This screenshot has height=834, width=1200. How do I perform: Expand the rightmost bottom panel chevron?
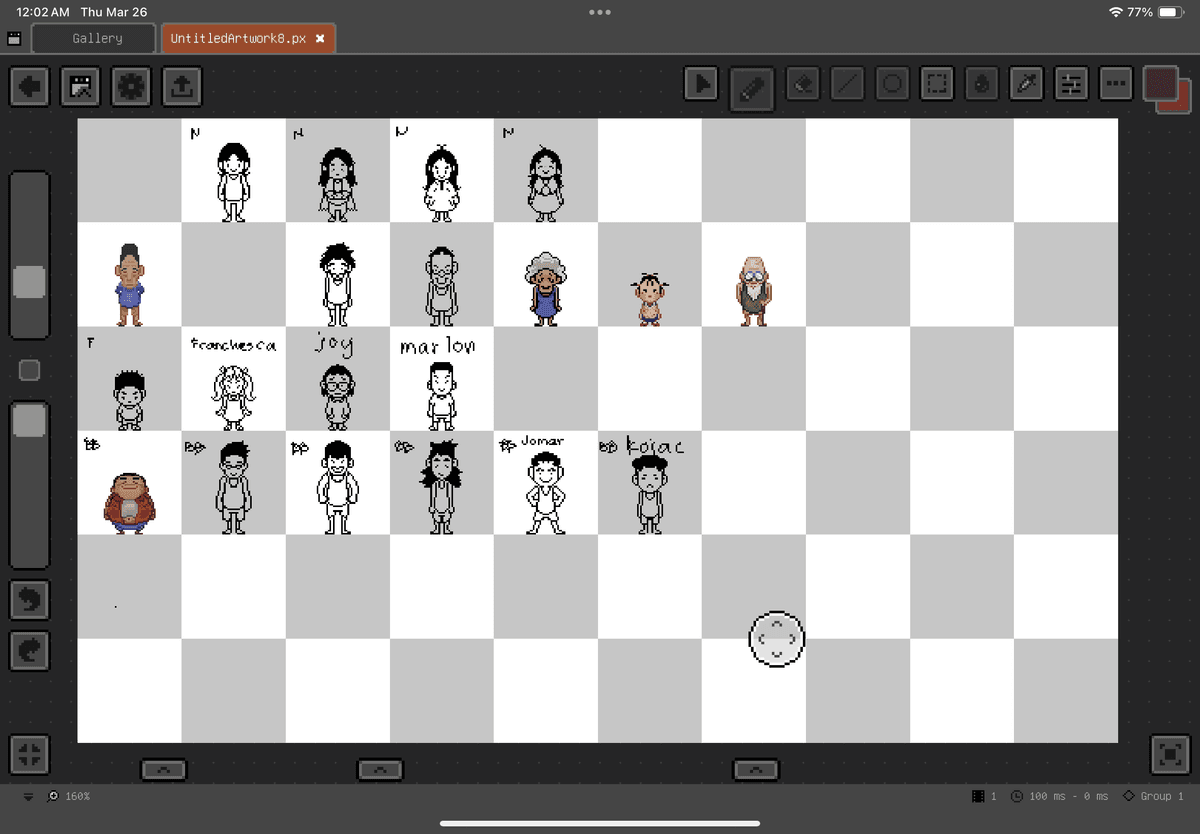pyautogui.click(x=755, y=769)
